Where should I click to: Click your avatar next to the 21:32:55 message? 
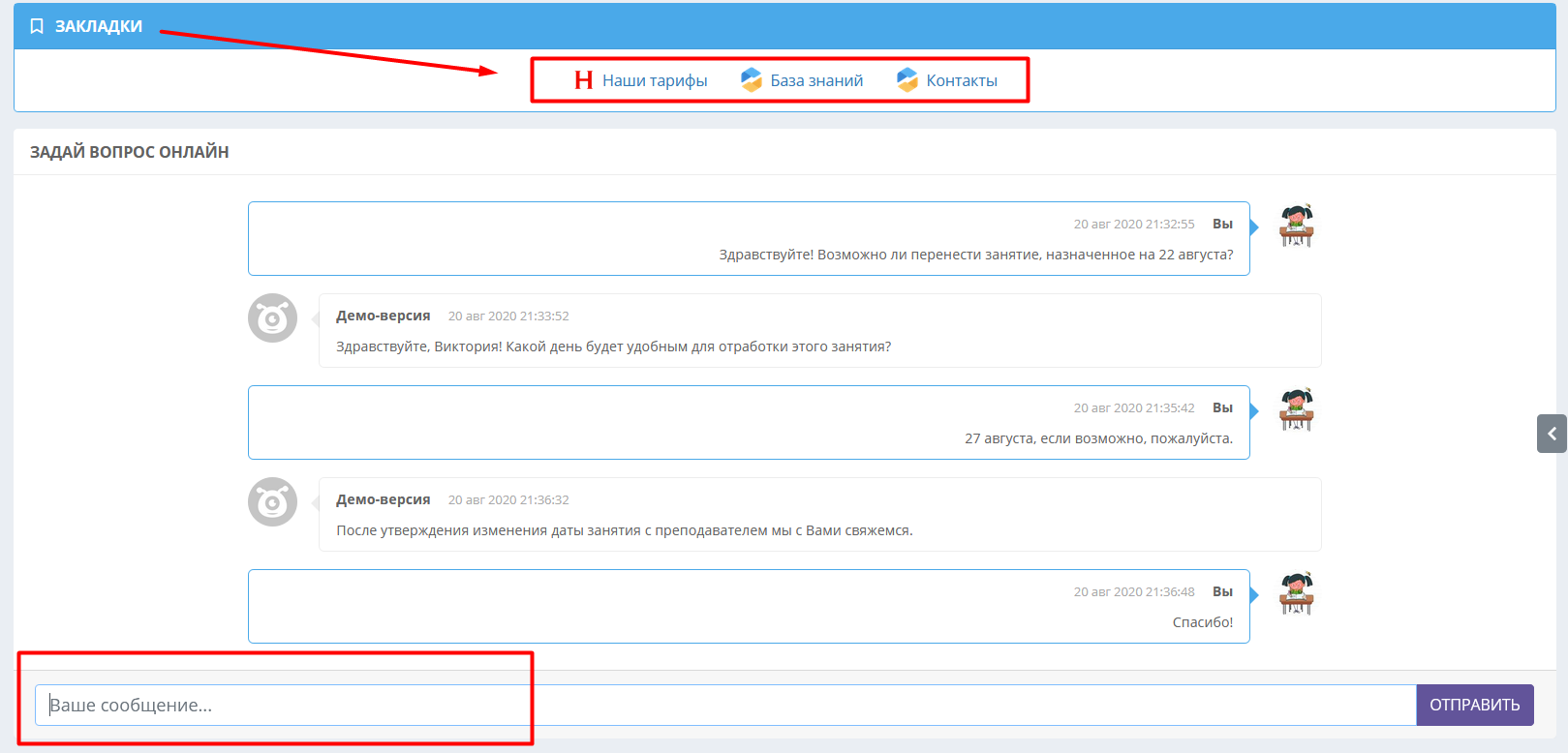1296,226
